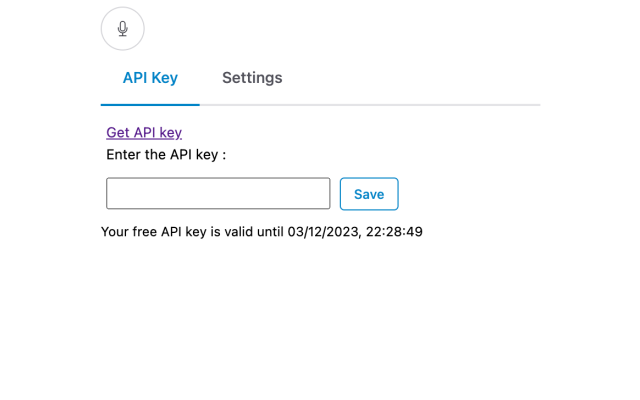Click the expiry time 22:28:49

[x=394, y=232]
